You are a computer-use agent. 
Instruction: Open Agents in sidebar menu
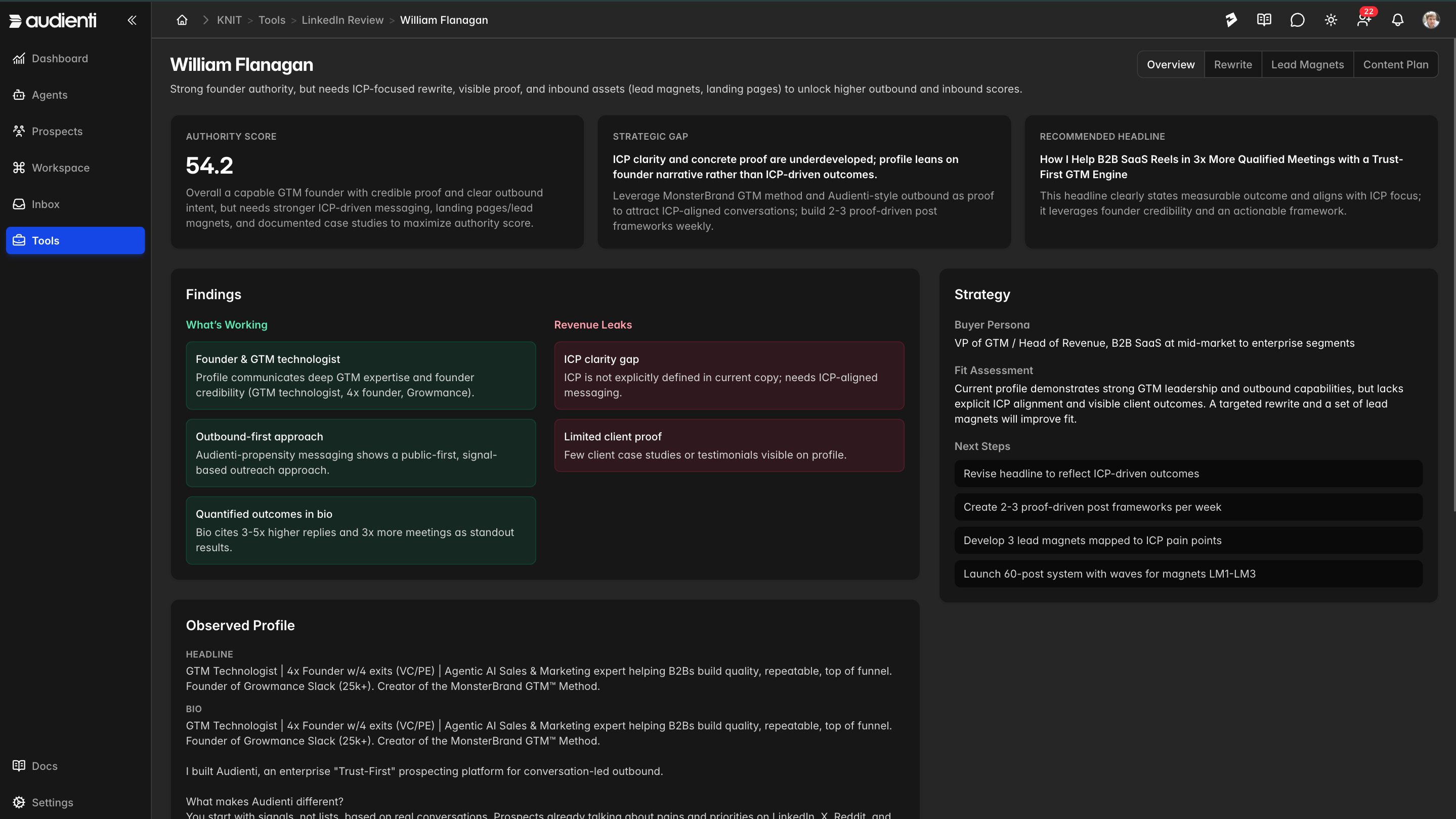pos(75,95)
